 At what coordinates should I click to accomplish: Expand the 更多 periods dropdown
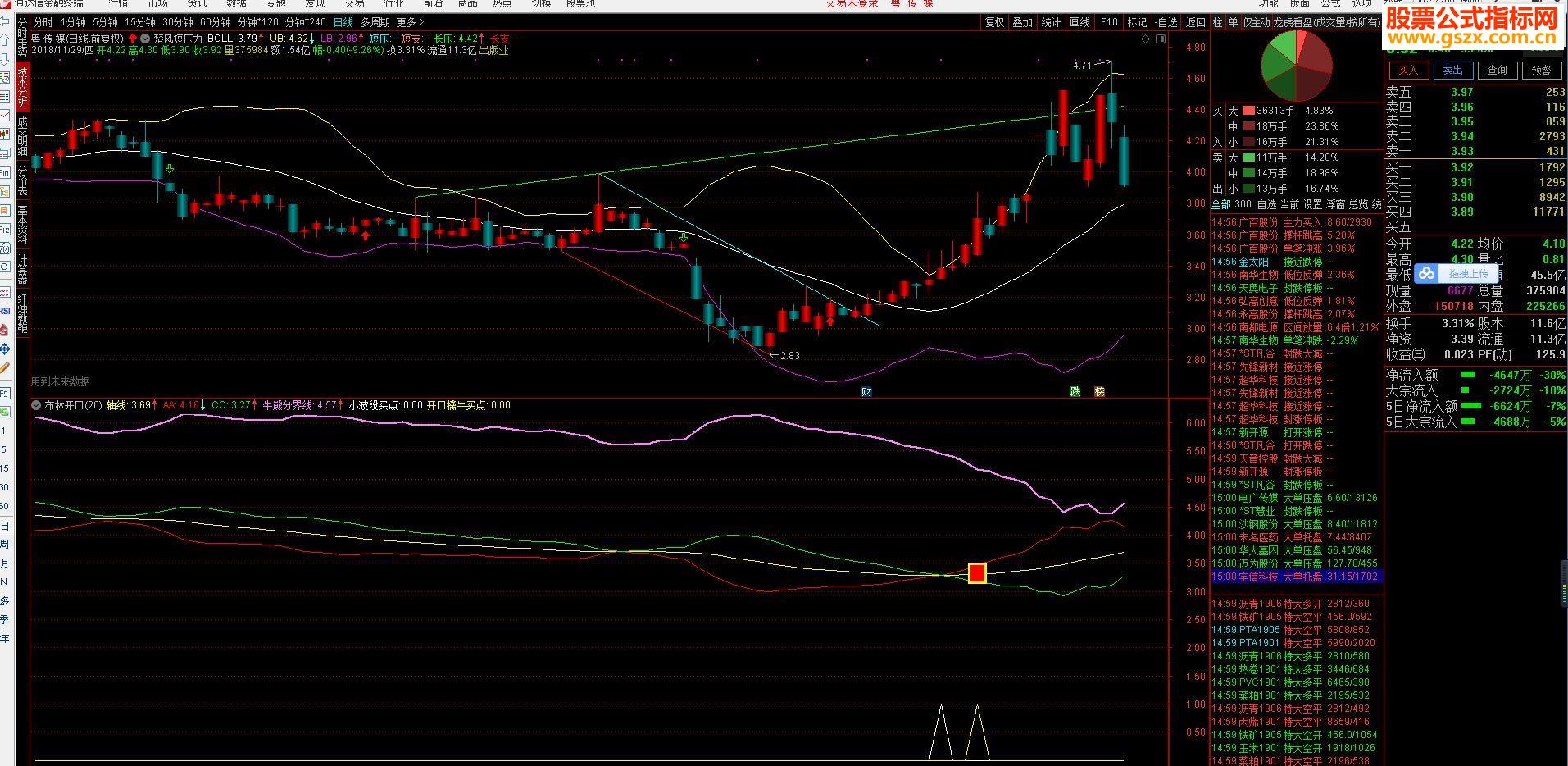(x=411, y=22)
